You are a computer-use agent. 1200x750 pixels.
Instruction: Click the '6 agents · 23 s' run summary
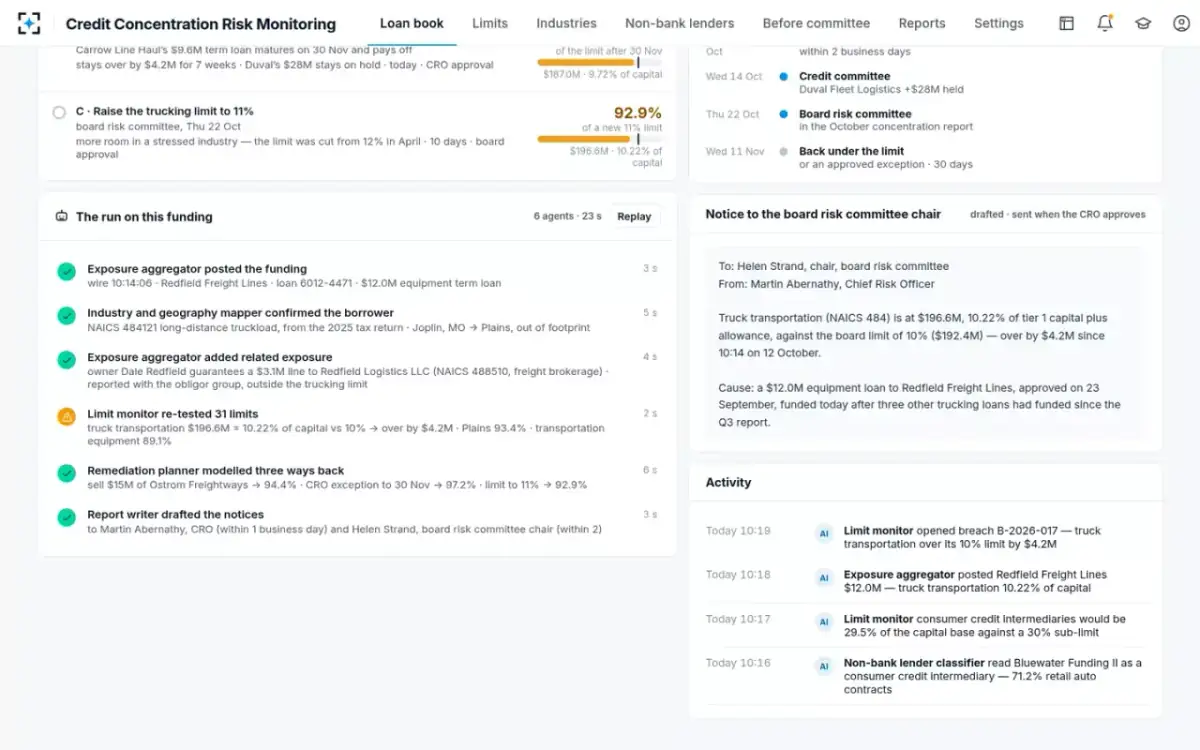point(568,216)
